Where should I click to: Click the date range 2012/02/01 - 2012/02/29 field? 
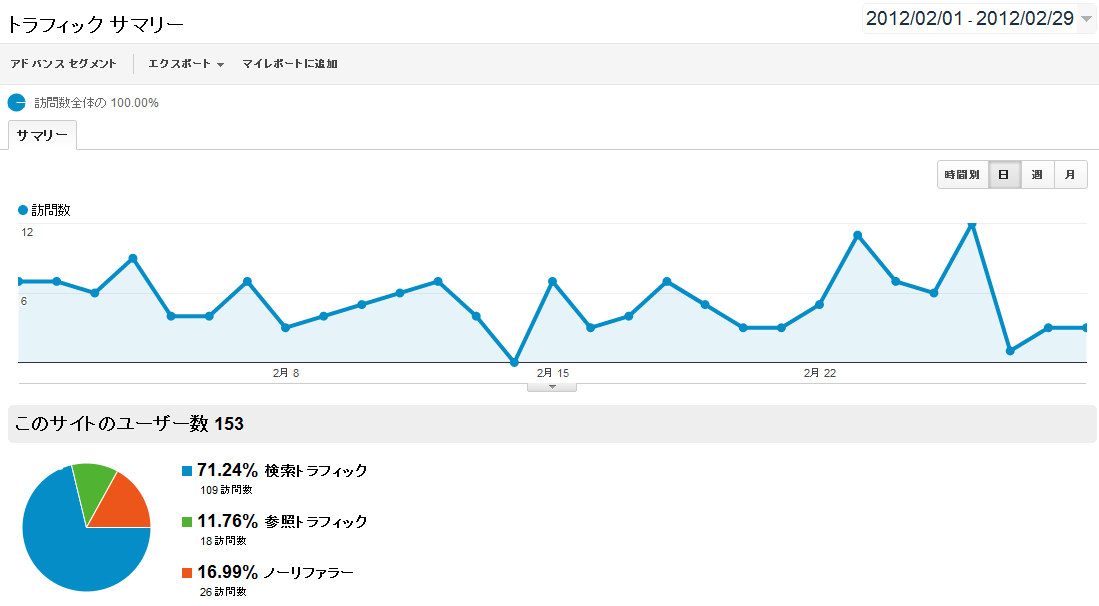[969, 19]
